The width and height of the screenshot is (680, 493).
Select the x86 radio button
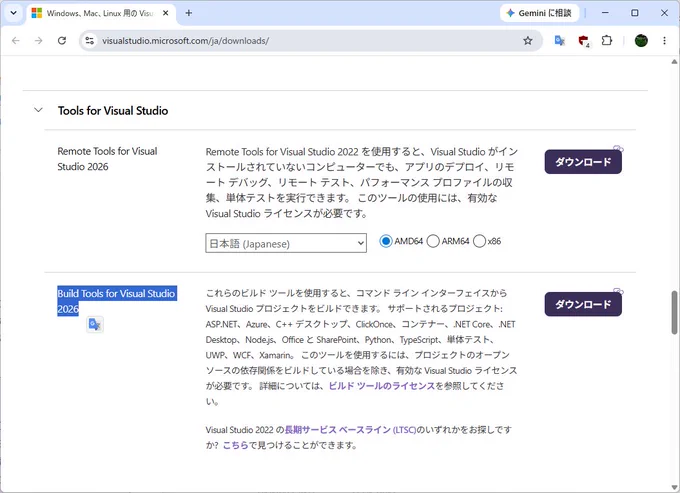pyautogui.click(x=479, y=241)
